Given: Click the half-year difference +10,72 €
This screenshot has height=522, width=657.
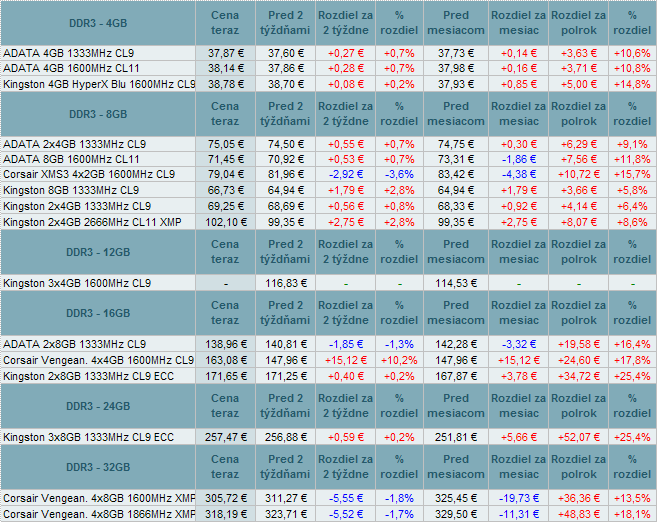Looking at the screenshot, I should [x=579, y=175].
